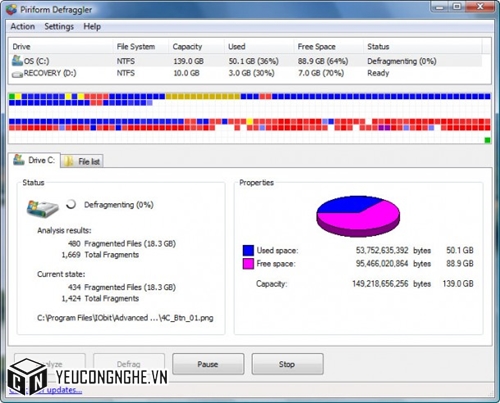Select the OS (C:) drive icon
Image resolution: width=500 pixels, height=403 pixels.
17,61
